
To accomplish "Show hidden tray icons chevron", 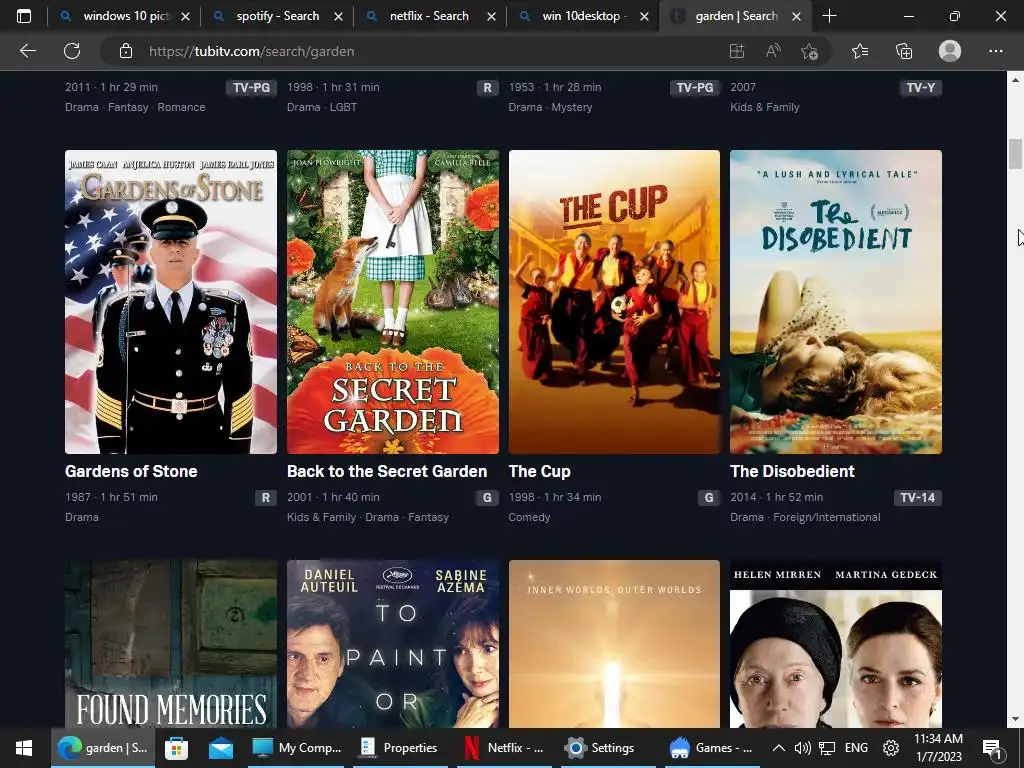I will [x=778, y=748].
